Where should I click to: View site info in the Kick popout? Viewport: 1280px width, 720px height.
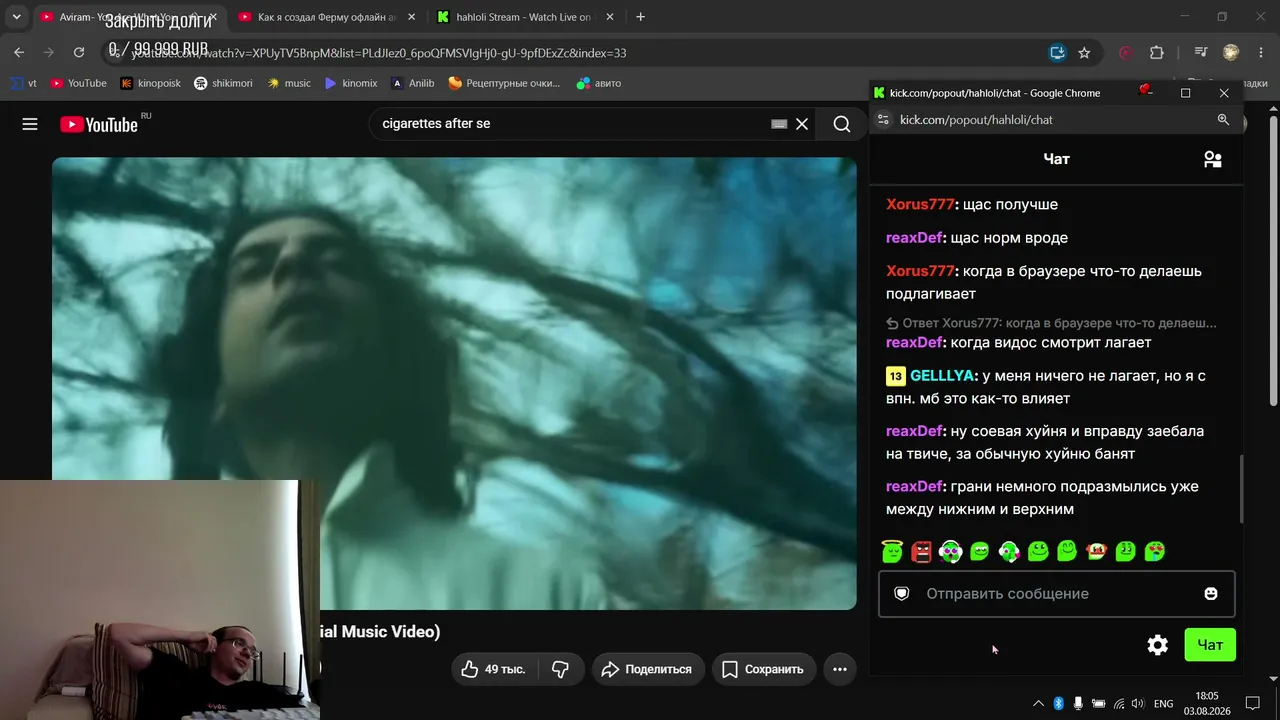point(882,120)
